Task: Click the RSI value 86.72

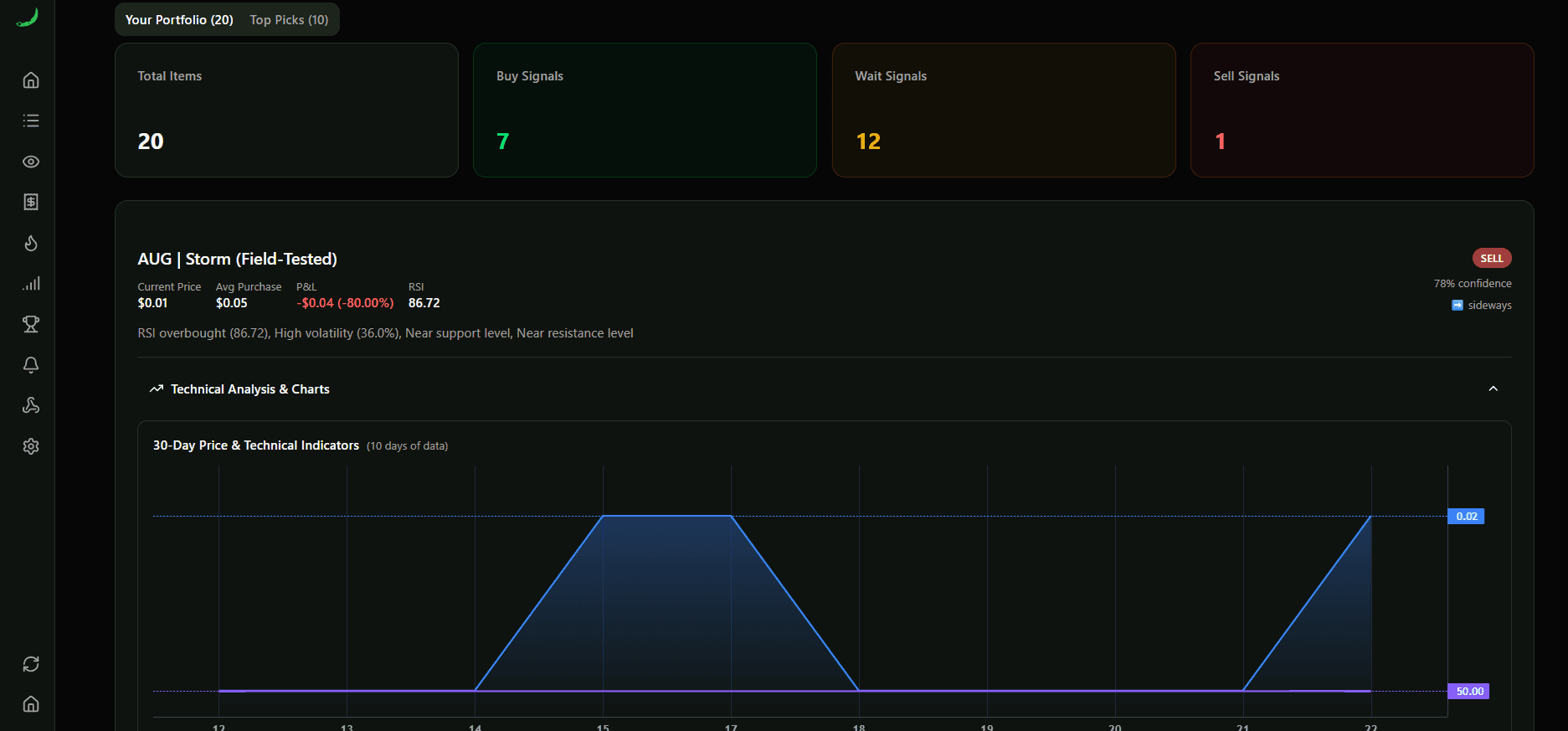Action: [x=424, y=303]
